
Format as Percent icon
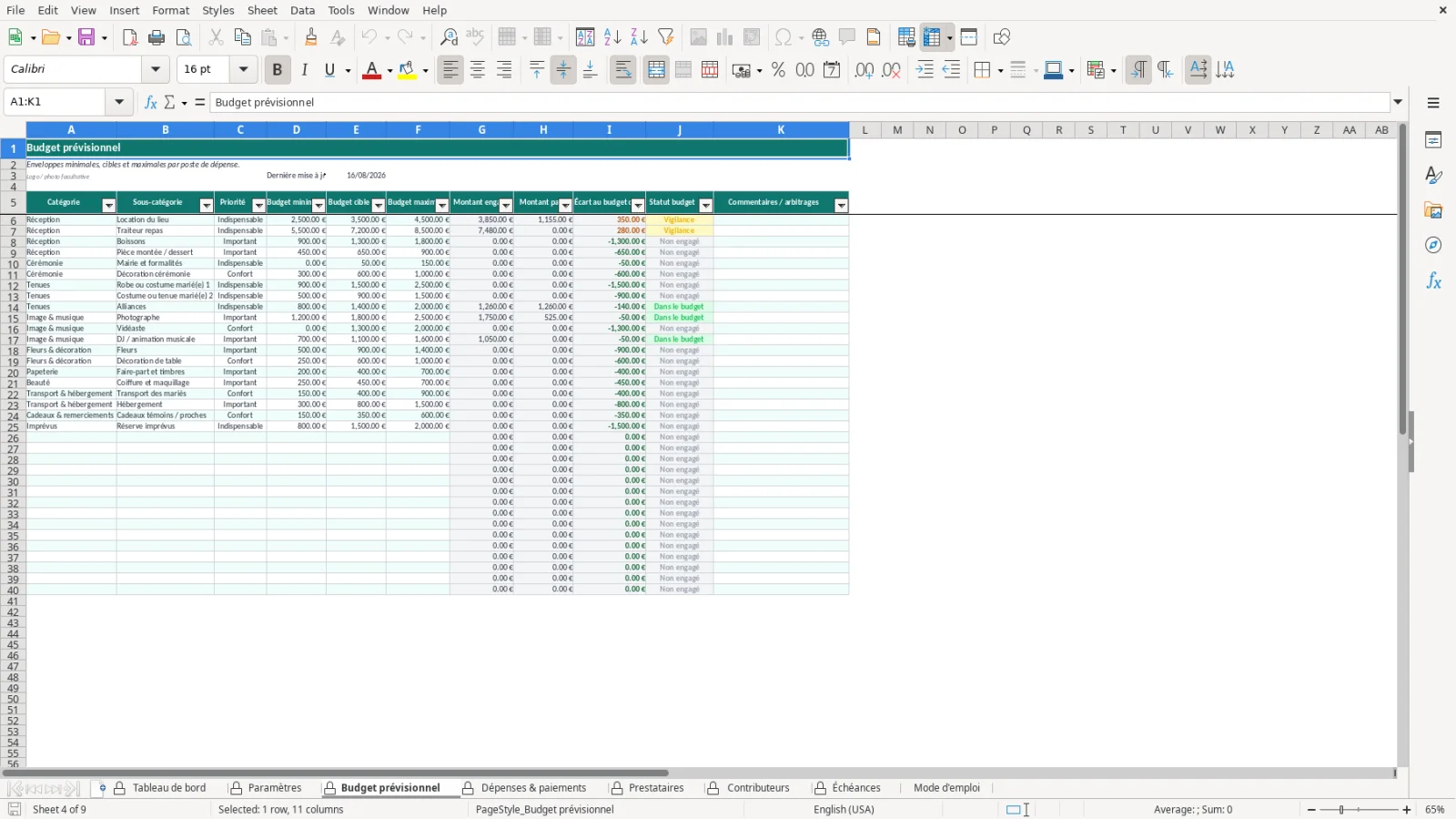coord(778,70)
